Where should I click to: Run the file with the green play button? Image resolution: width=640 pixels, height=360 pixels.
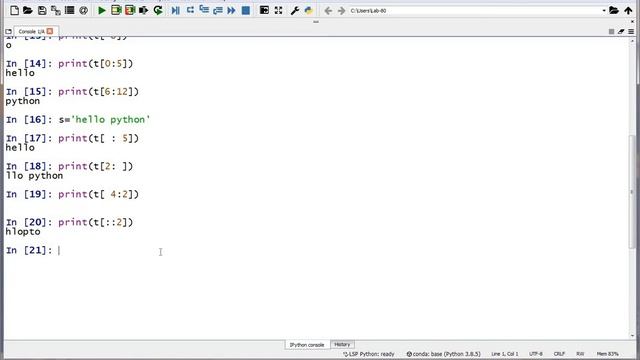click(x=102, y=11)
